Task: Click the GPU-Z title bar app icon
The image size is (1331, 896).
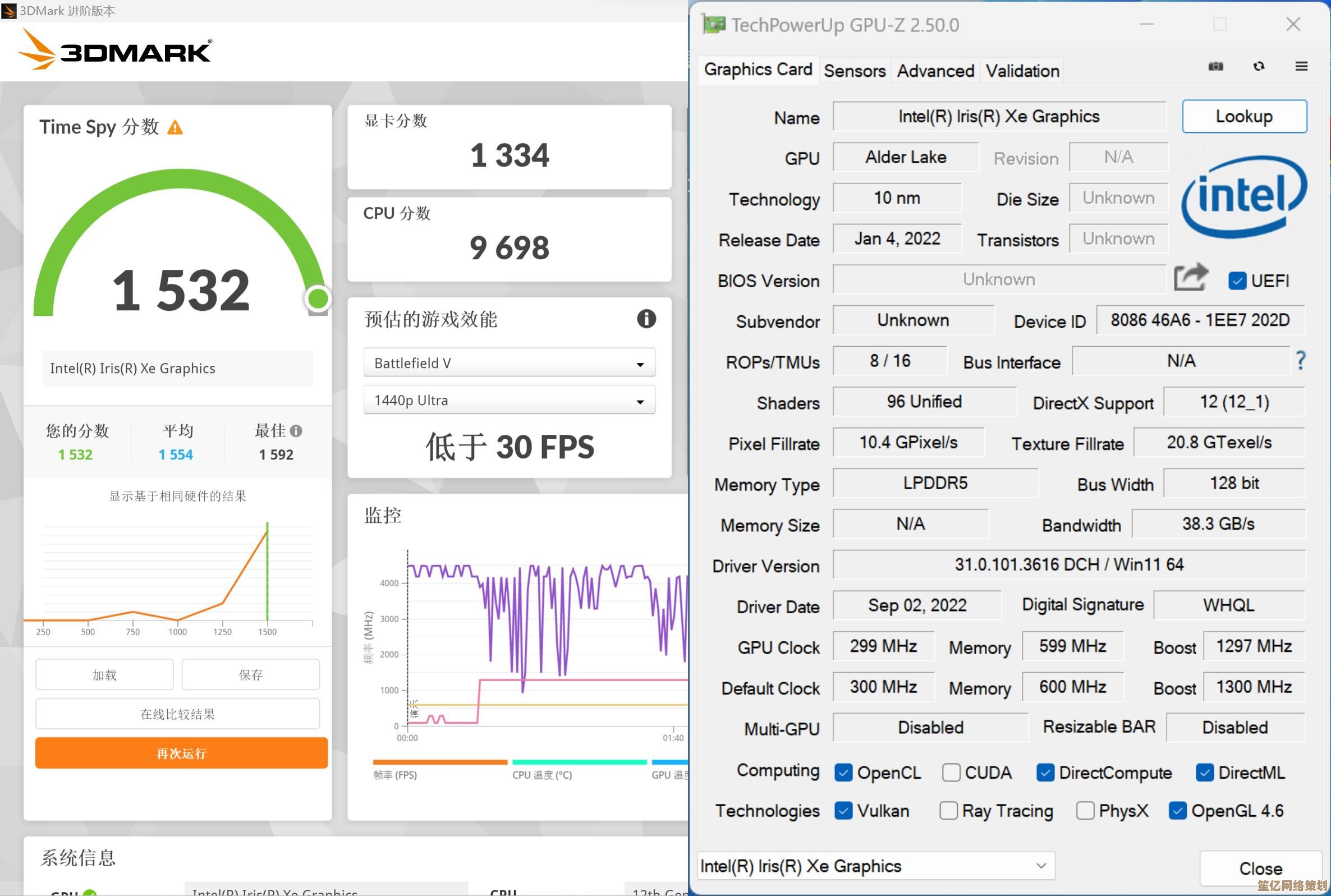Action: point(713,25)
